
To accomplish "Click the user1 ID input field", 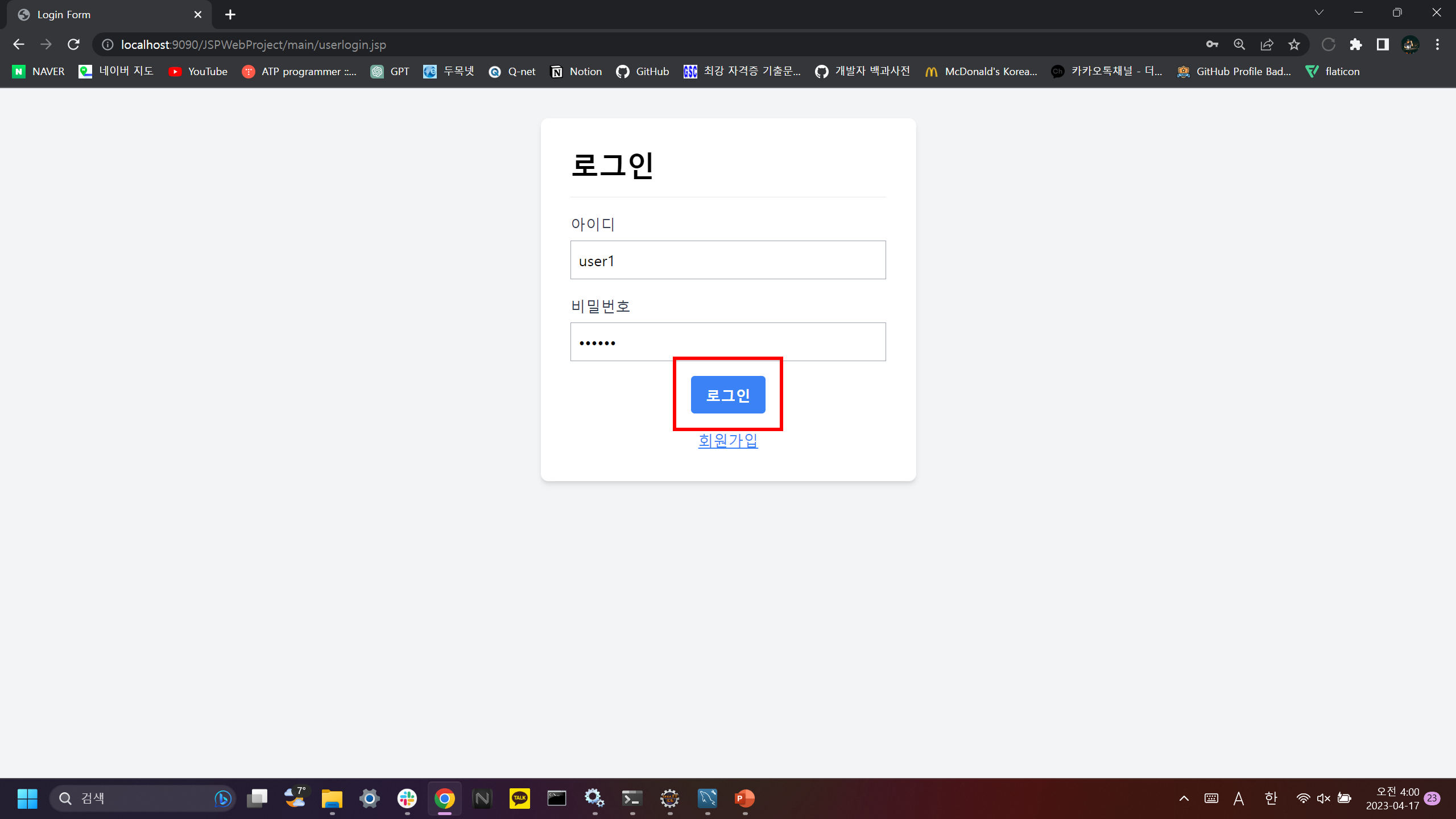I will (728, 260).
